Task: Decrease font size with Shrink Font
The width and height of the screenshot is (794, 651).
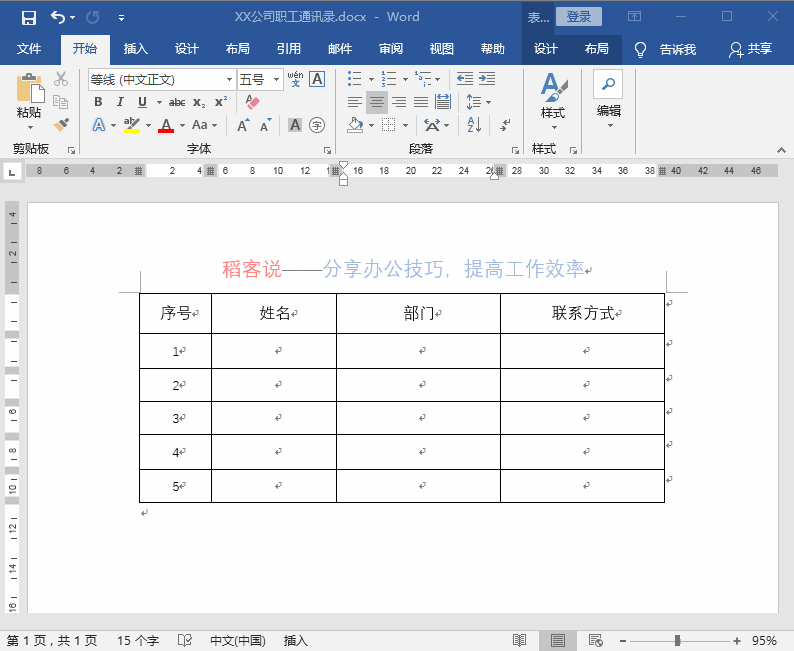Action: click(x=265, y=125)
